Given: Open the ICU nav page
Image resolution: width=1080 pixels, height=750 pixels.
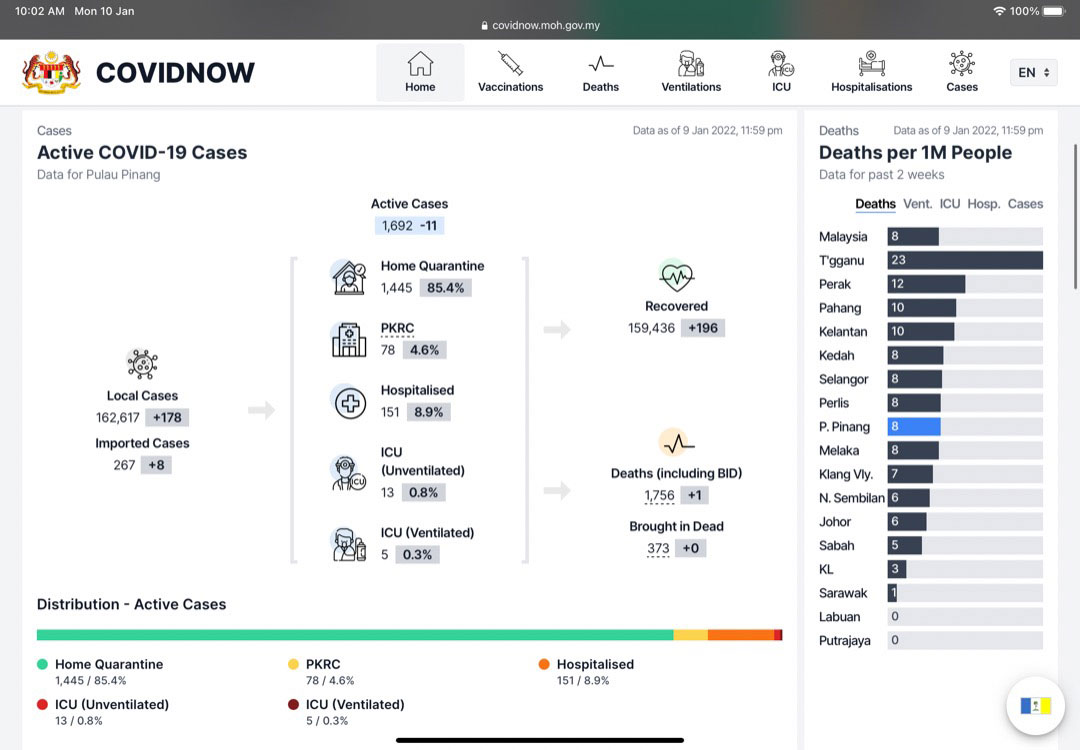Looking at the screenshot, I should [781, 72].
